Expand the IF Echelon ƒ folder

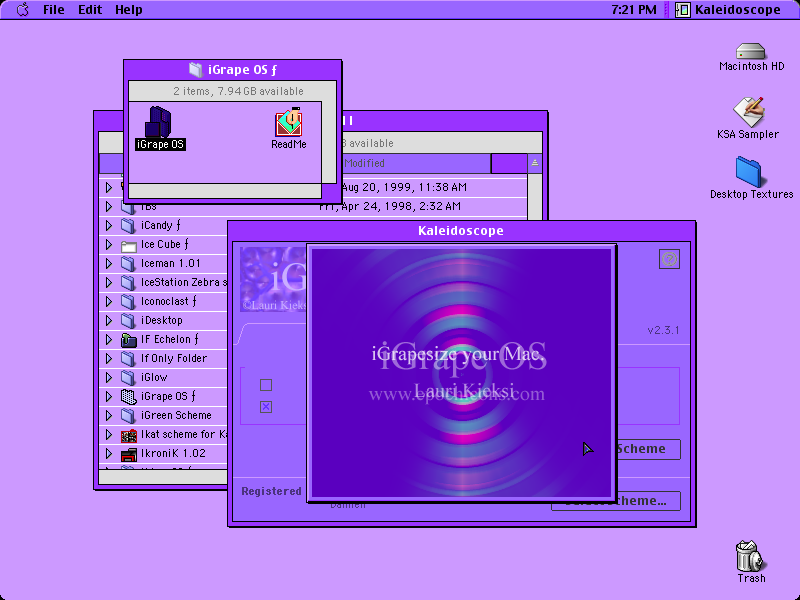coord(109,339)
